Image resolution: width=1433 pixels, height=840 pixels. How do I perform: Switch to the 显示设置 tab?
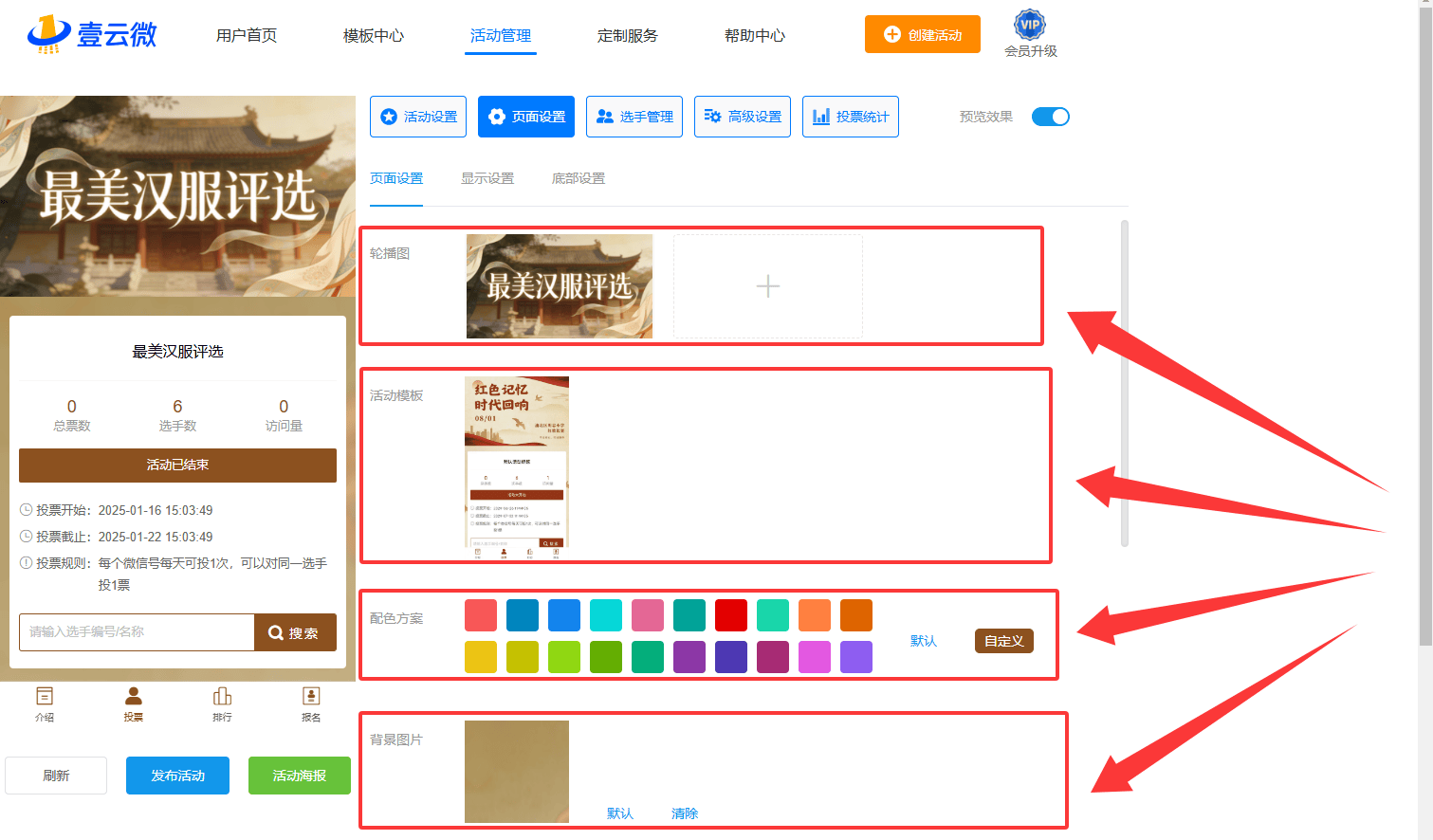(x=487, y=178)
